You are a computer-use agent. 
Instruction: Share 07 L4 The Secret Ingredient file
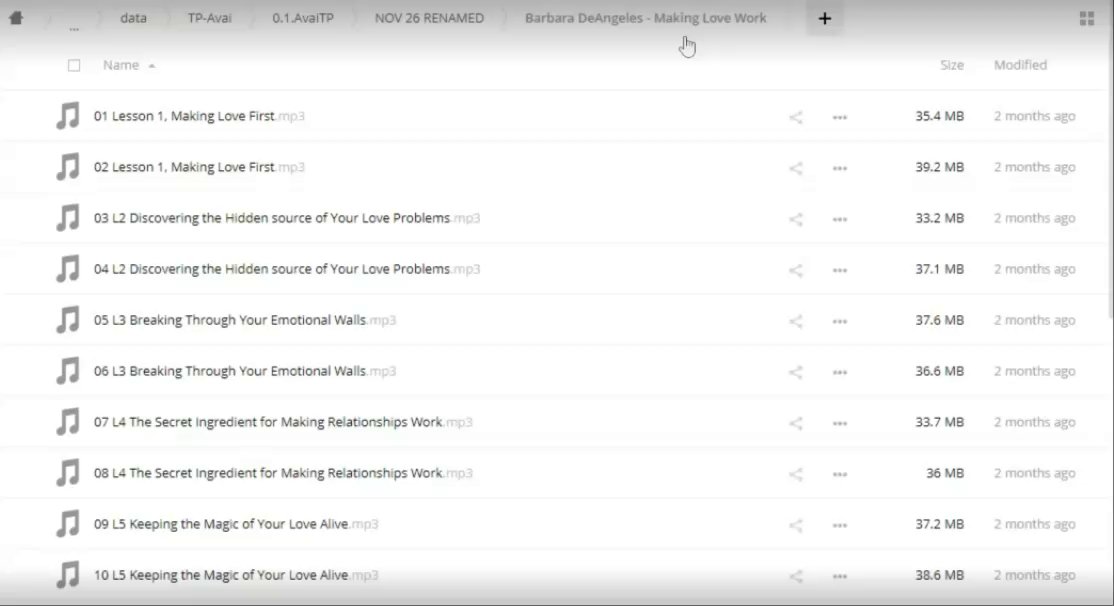[x=796, y=423]
